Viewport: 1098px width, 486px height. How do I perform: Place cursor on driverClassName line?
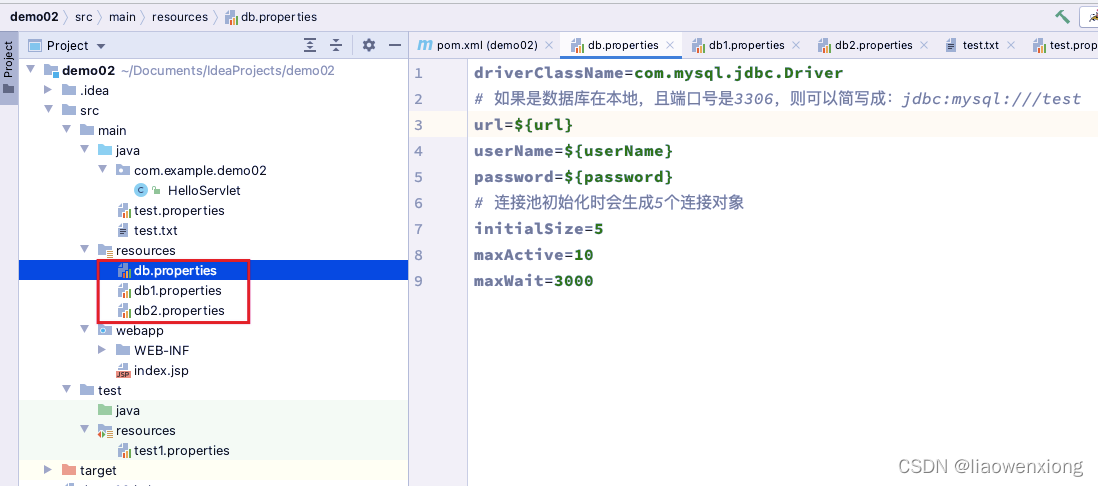coord(658,73)
